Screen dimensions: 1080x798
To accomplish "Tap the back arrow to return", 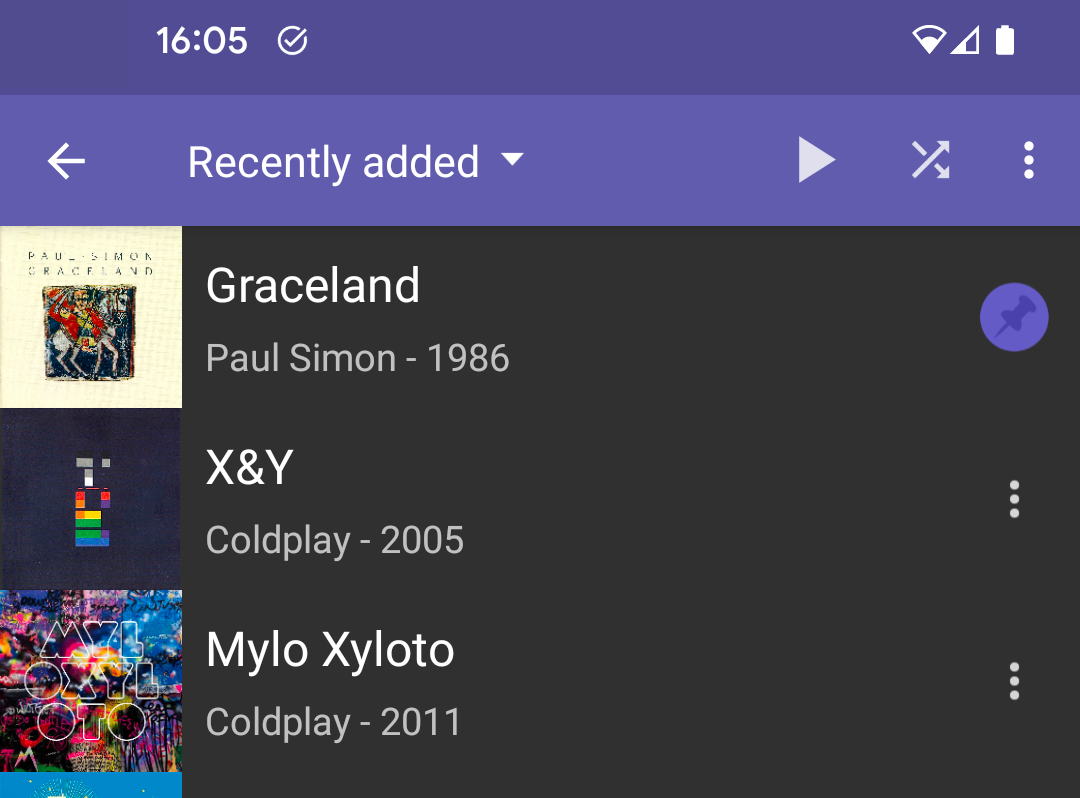I will click(x=66, y=160).
